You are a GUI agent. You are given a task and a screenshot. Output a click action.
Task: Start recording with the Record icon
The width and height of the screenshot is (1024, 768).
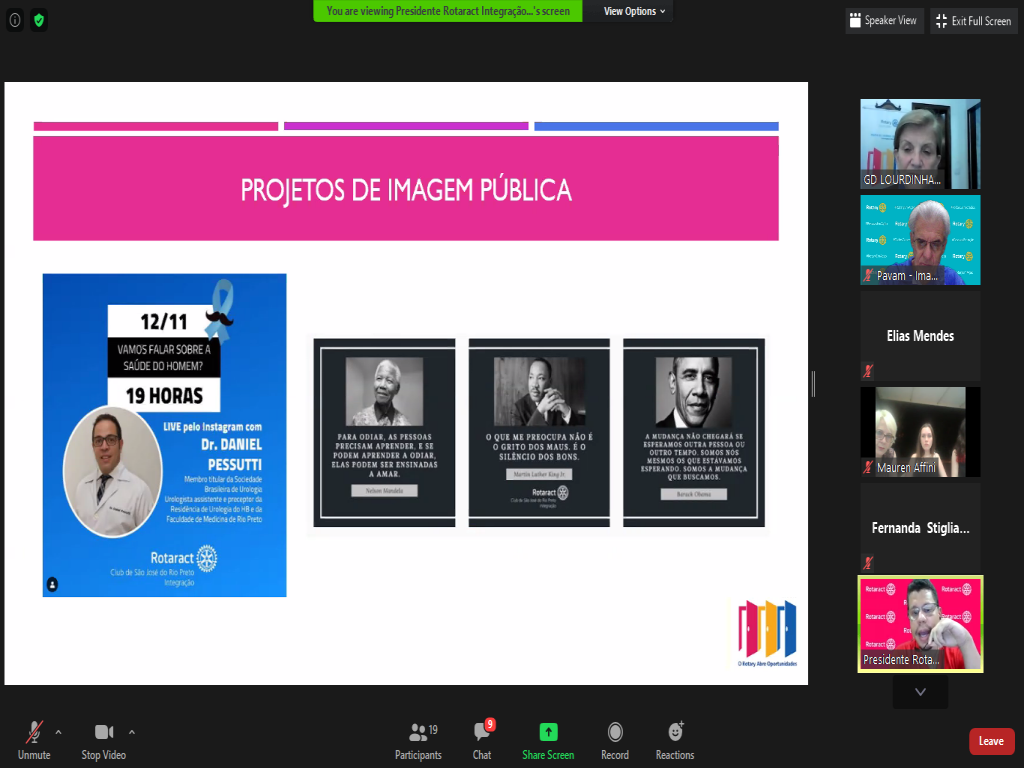615,732
